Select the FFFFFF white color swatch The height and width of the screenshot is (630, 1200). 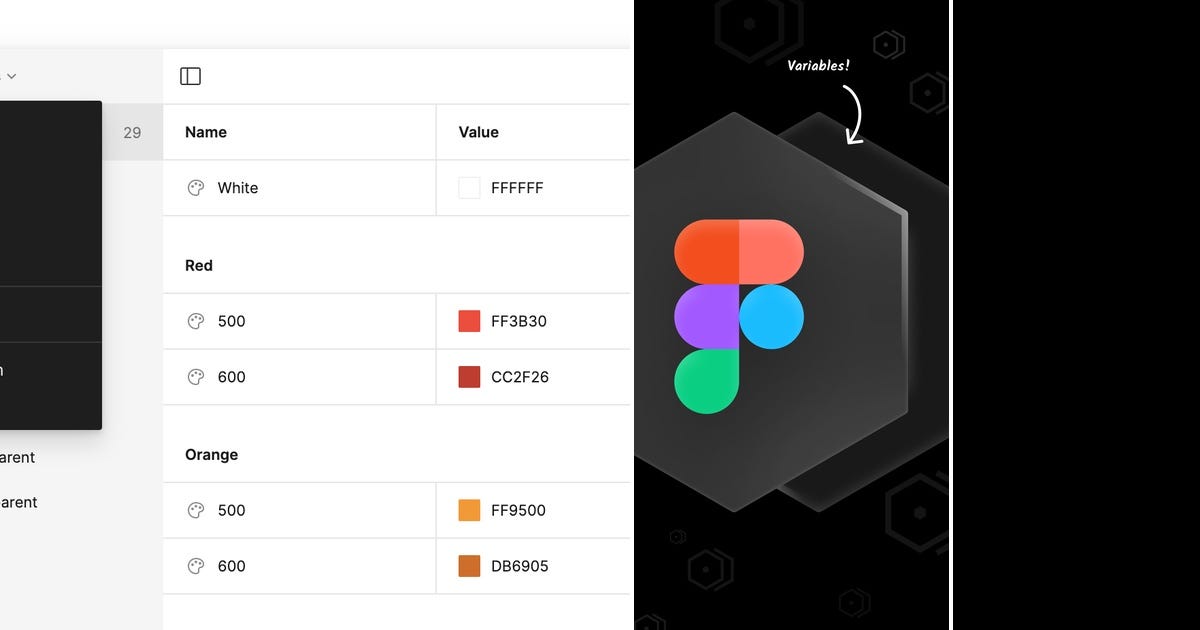coord(469,187)
